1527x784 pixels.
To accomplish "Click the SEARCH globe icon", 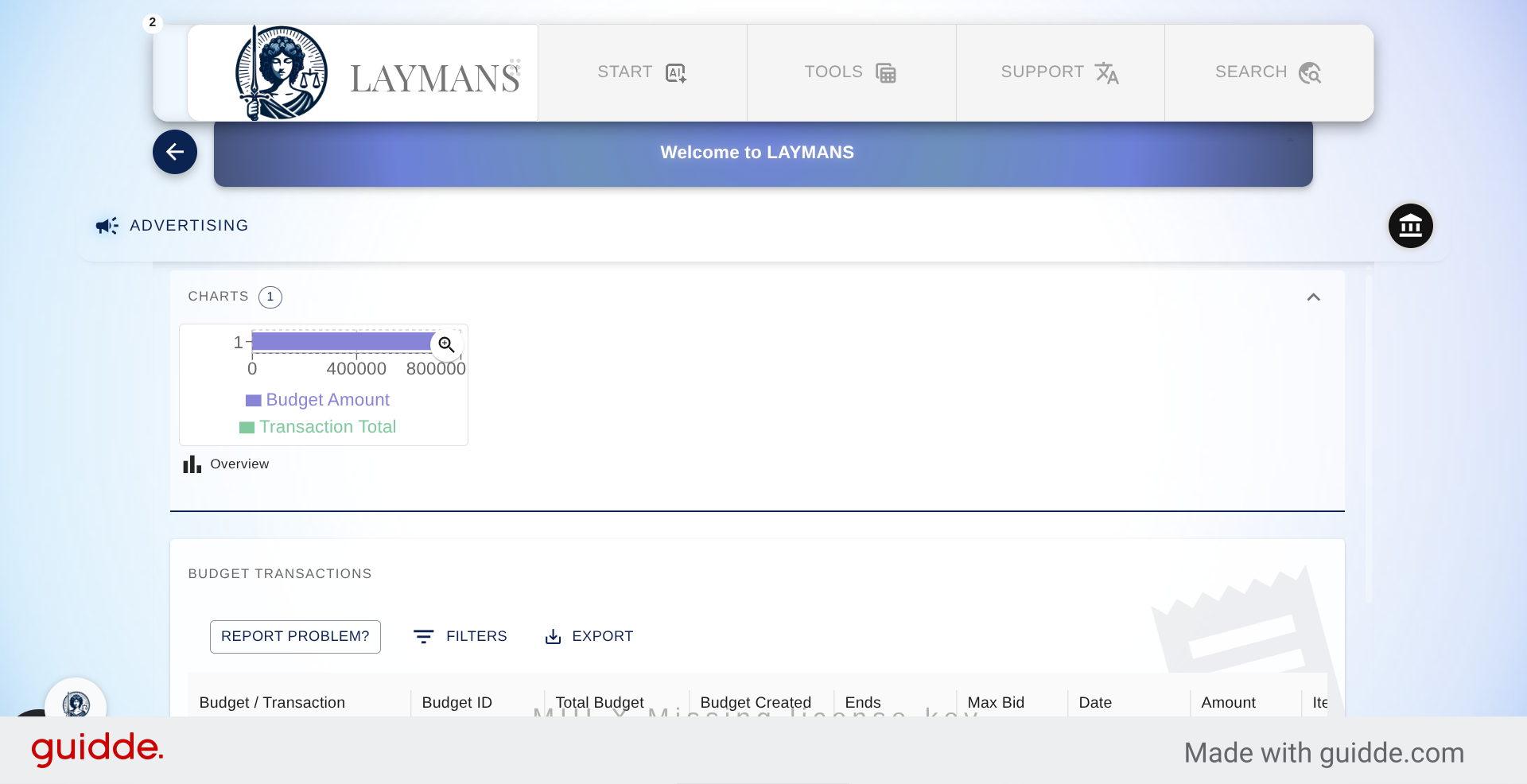I will pyautogui.click(x=1311, y=72).
